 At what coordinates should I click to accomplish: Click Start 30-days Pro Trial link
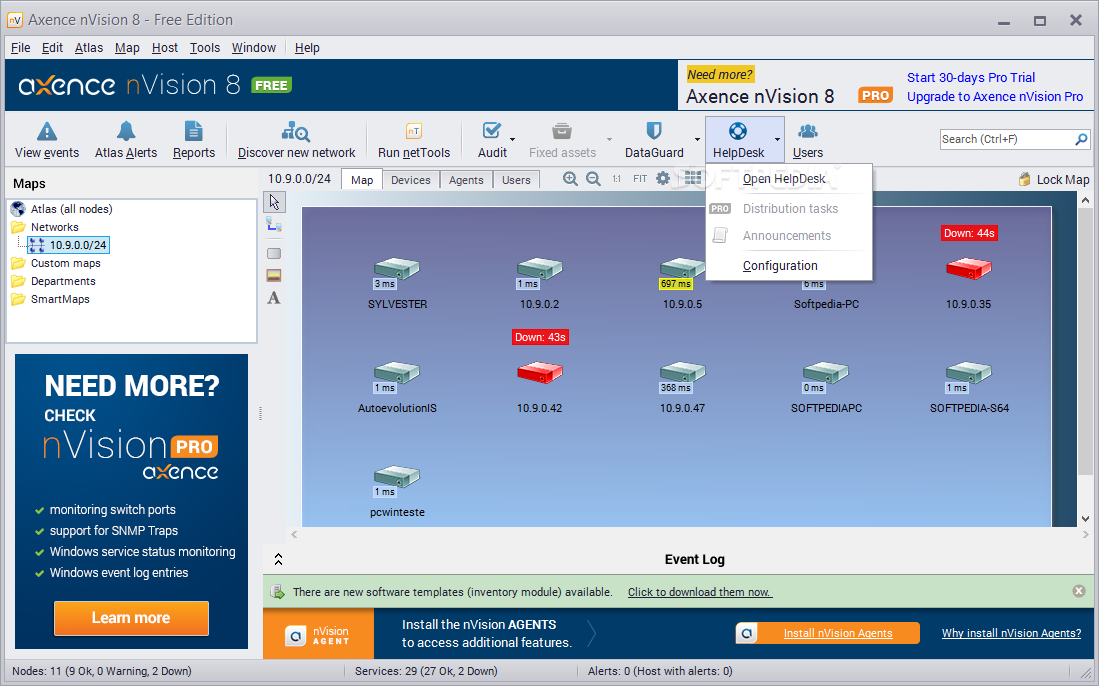pyautogui.click(x=971, y=77)
